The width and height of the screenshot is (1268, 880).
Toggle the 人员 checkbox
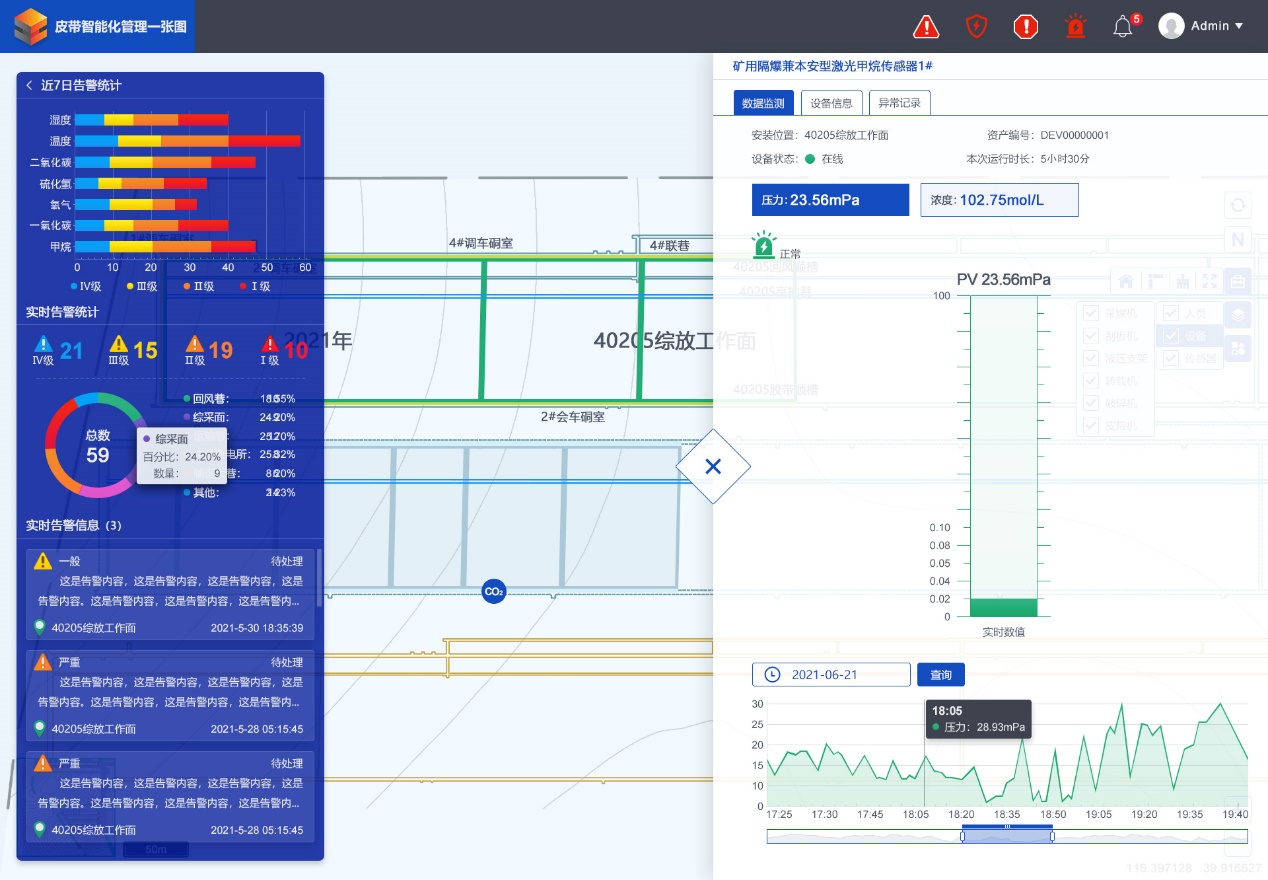pyautogui.click(x=1171, y=313)
